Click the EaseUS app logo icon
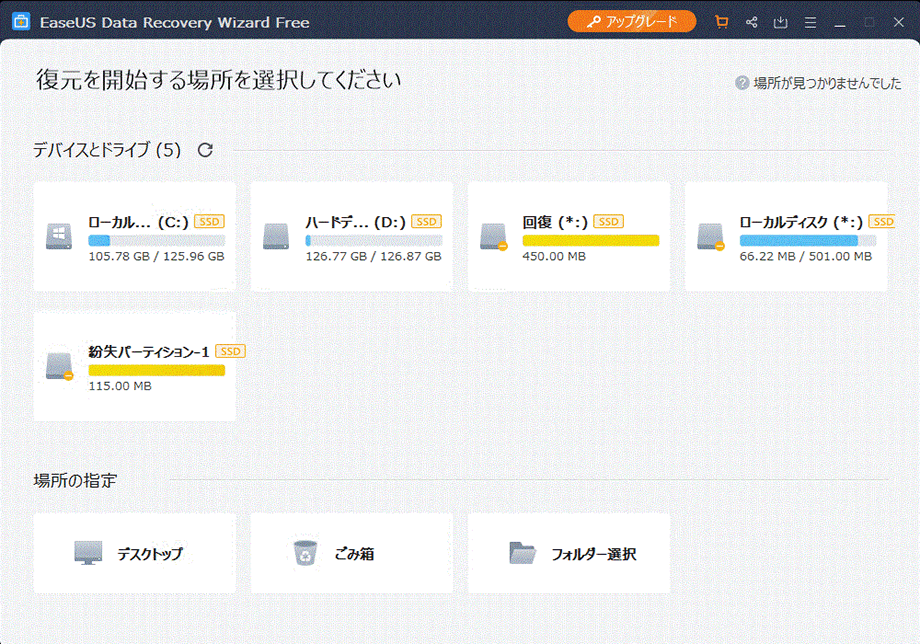920x644 pixels. pos(21,22)
